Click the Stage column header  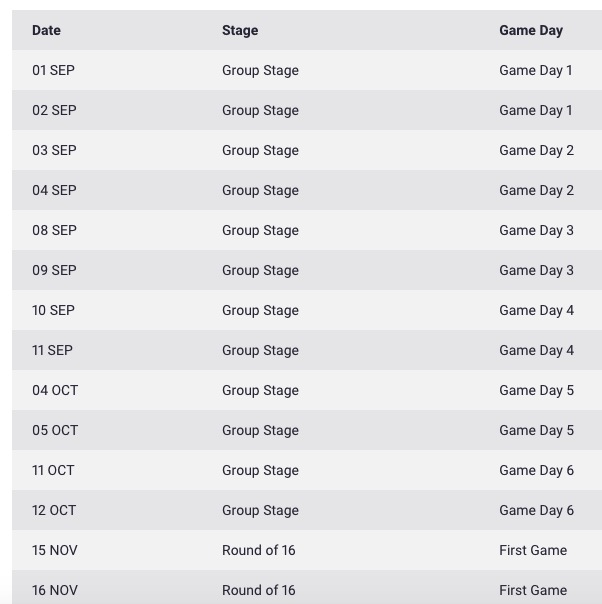(240, 30)
